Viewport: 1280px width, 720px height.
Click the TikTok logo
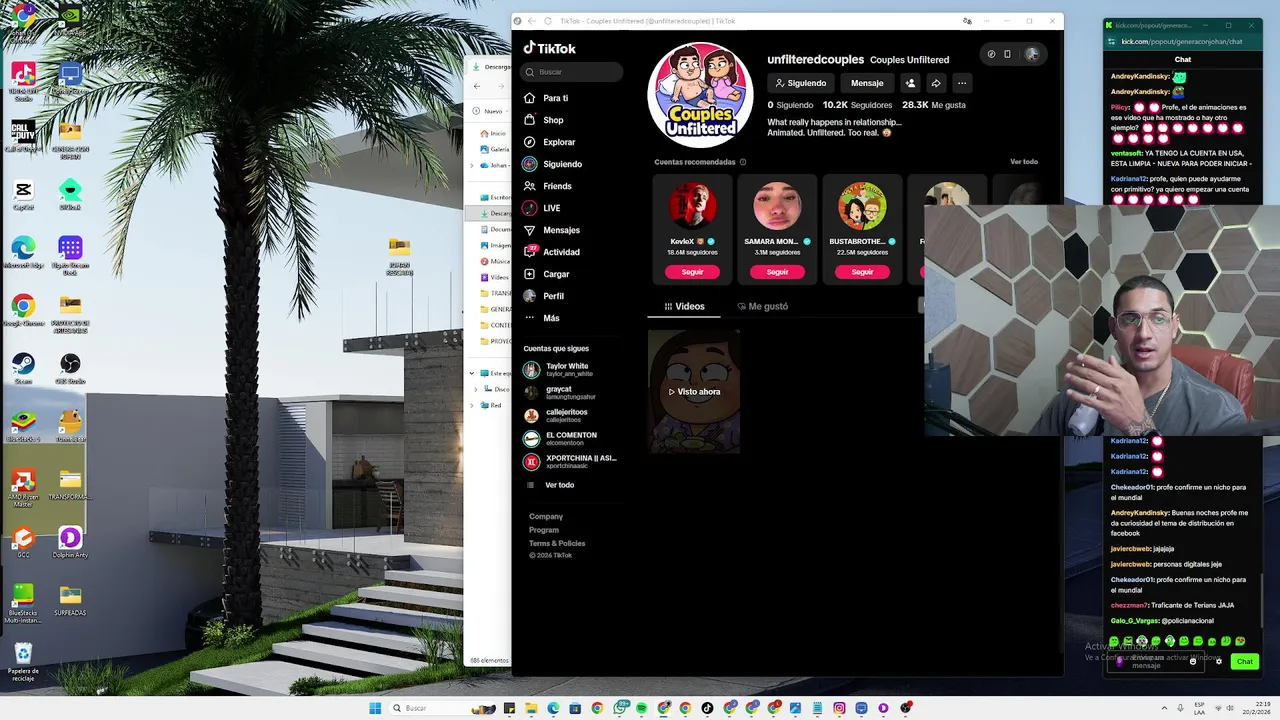[550, 48]
